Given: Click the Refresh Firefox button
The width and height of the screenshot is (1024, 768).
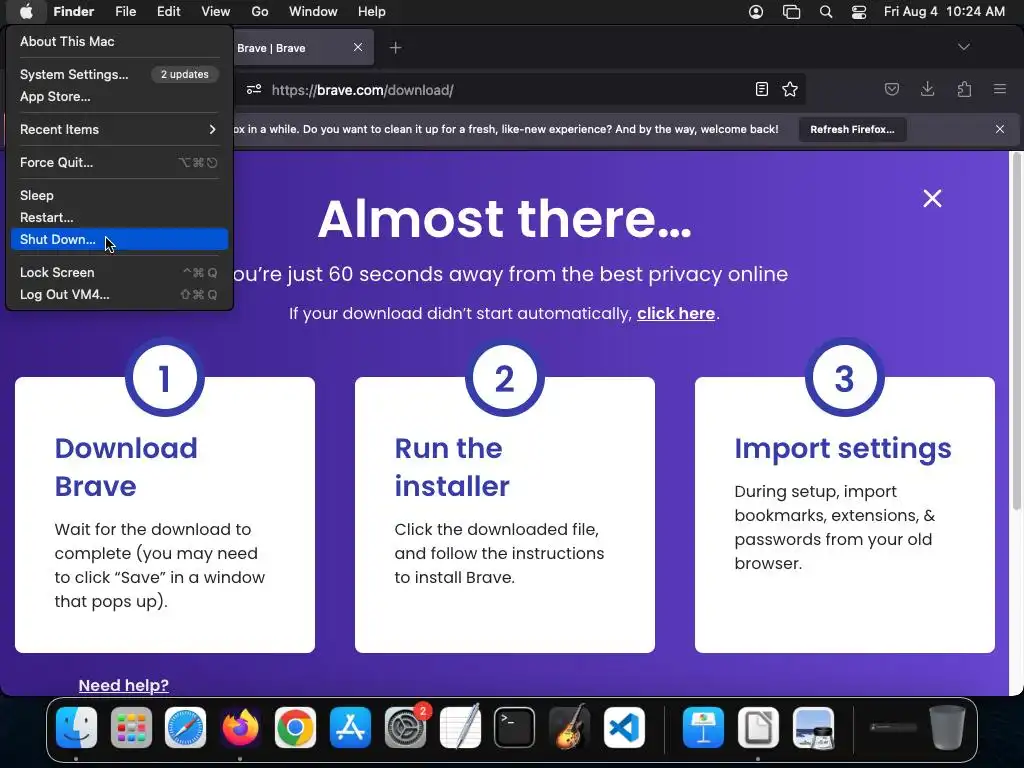Looking at the screenshot, I should 852,129.
